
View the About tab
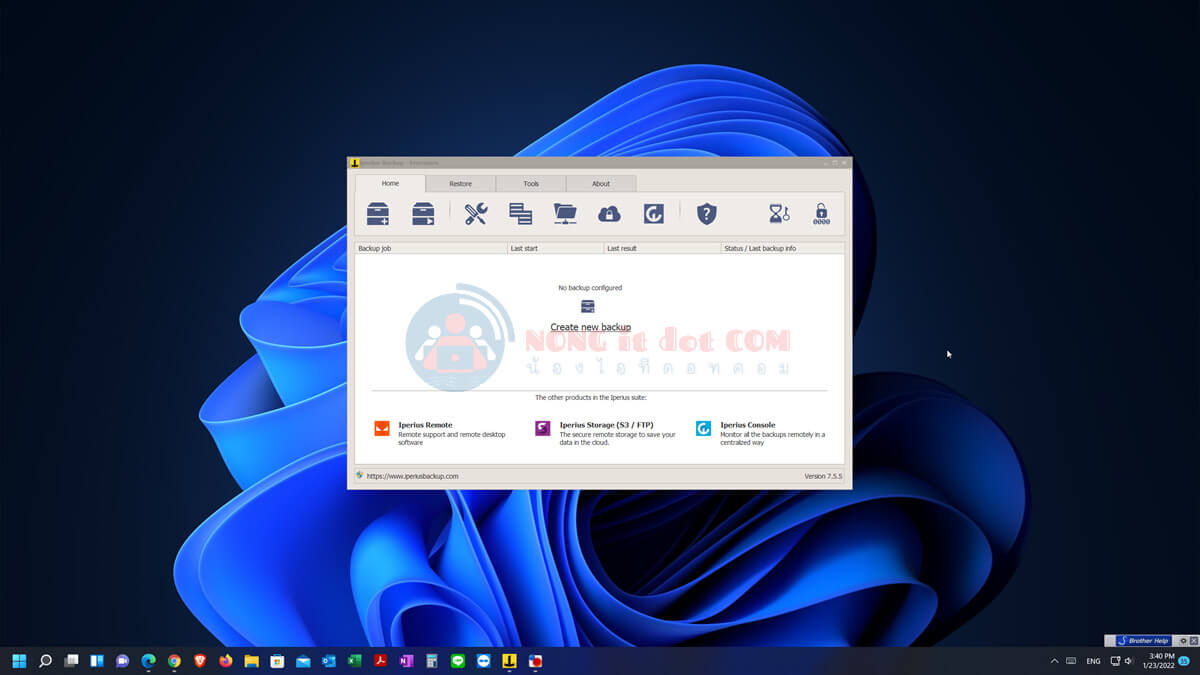601,183
